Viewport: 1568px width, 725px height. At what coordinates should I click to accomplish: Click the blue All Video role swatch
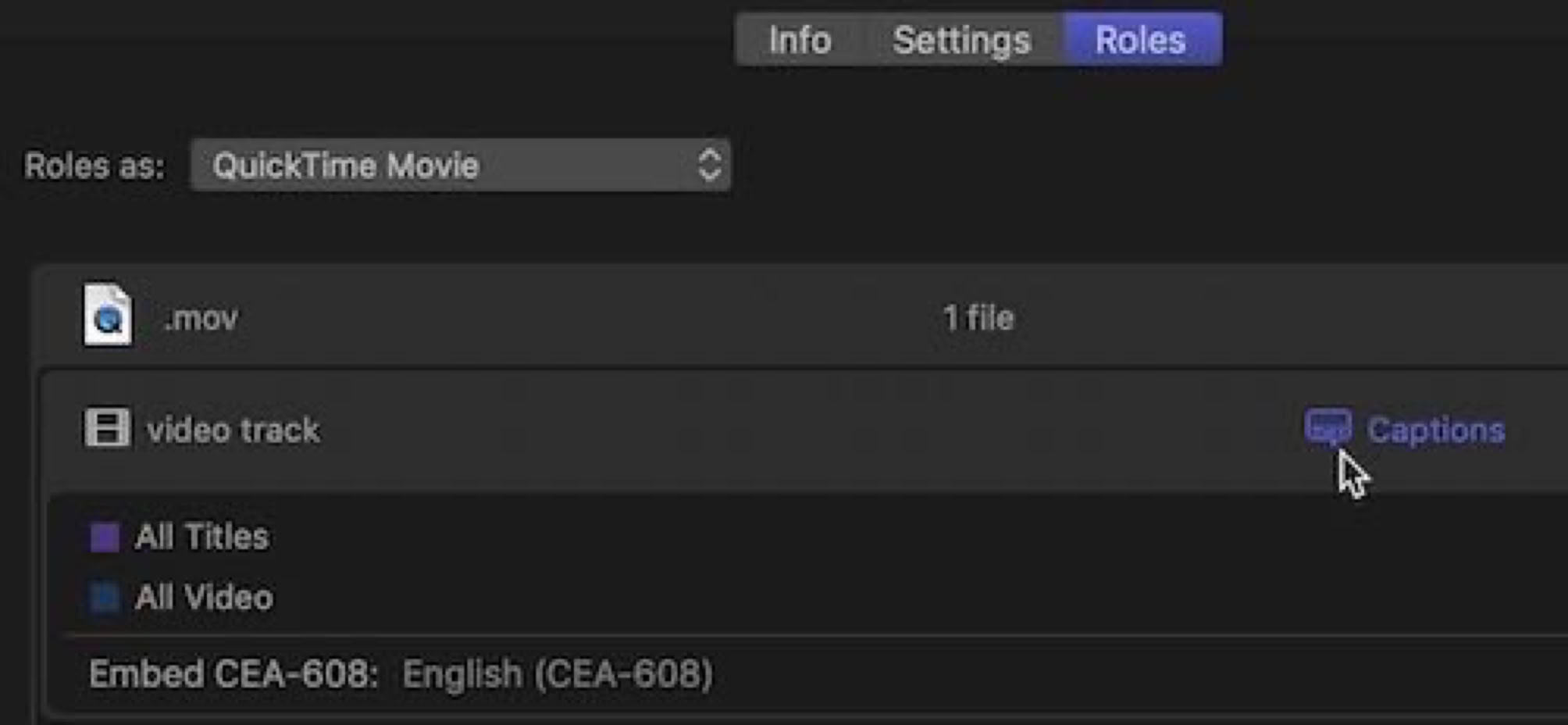(x=105, y=598)
